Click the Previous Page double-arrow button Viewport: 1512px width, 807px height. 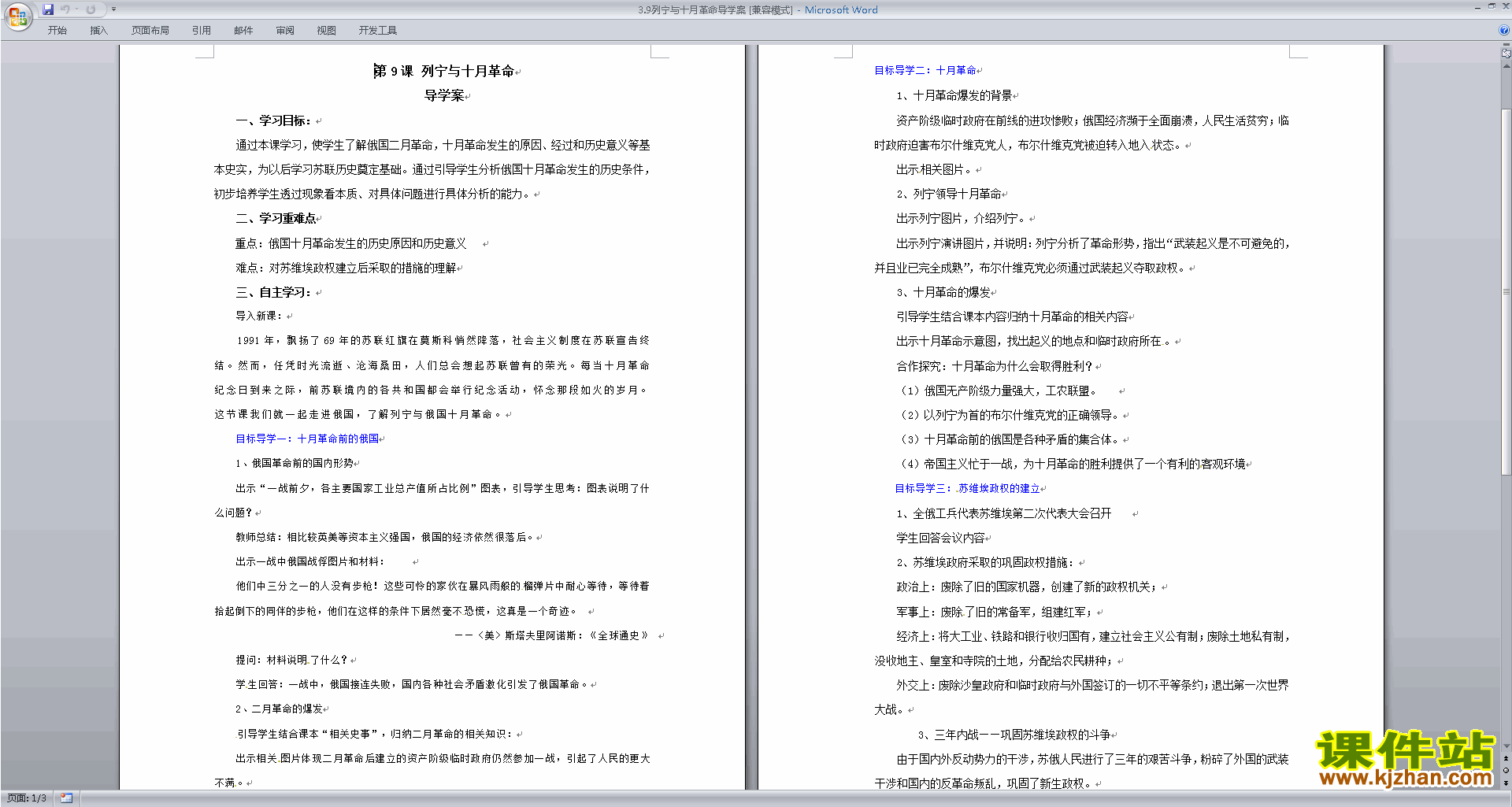point(1506,758)
